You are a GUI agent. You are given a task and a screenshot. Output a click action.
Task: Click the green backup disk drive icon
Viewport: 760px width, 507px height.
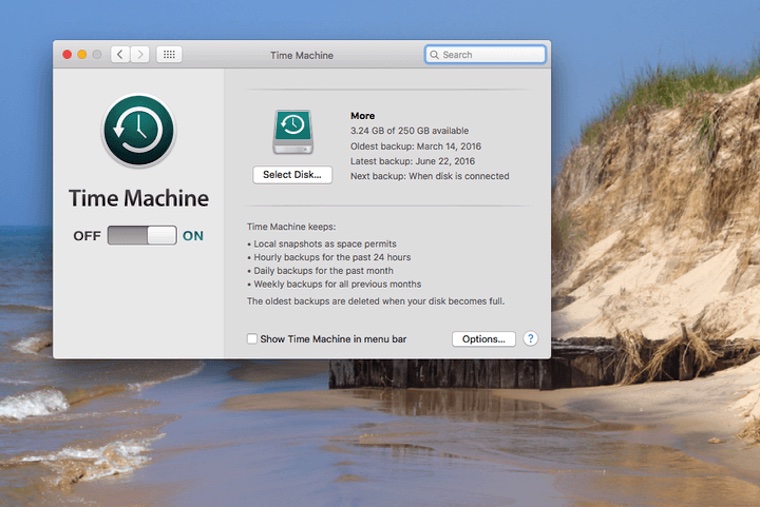(292, 132)
